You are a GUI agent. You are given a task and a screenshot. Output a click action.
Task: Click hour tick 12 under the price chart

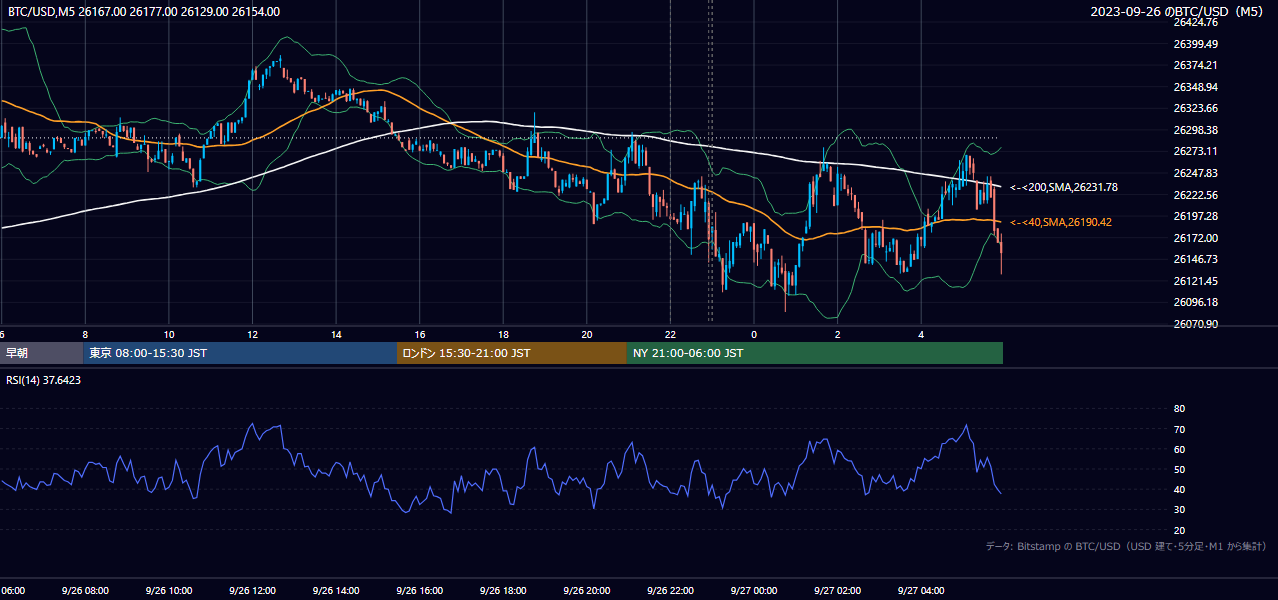[252, 334]
